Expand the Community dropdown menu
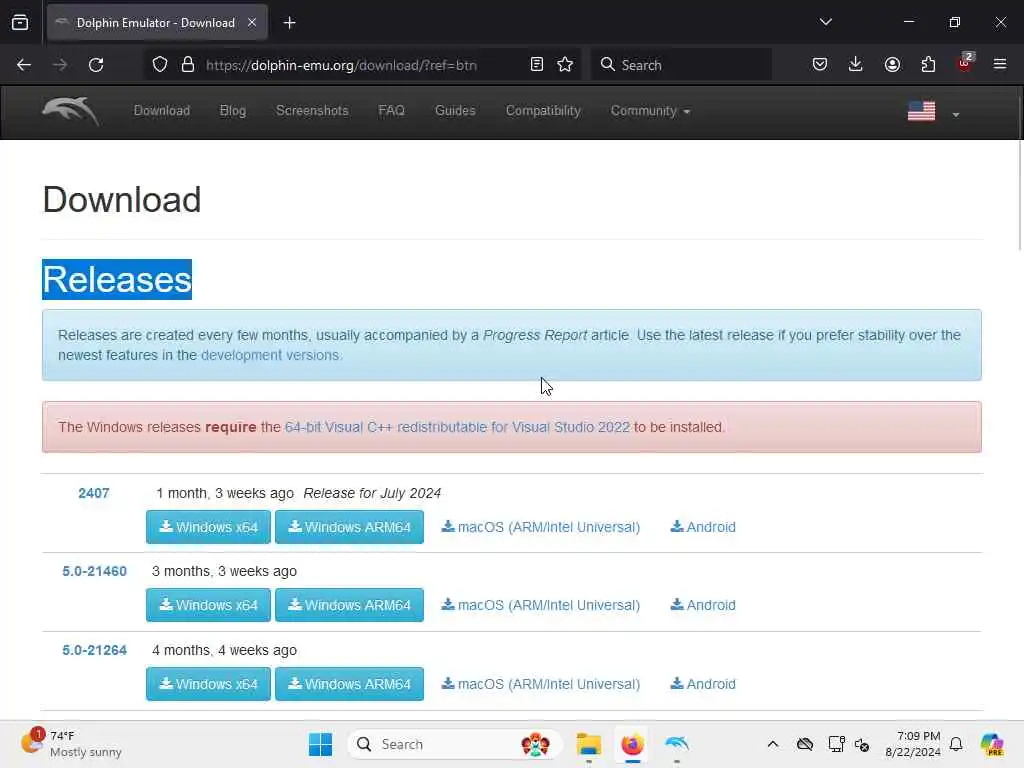This screenshot has width=1024, height=768. 650,111
